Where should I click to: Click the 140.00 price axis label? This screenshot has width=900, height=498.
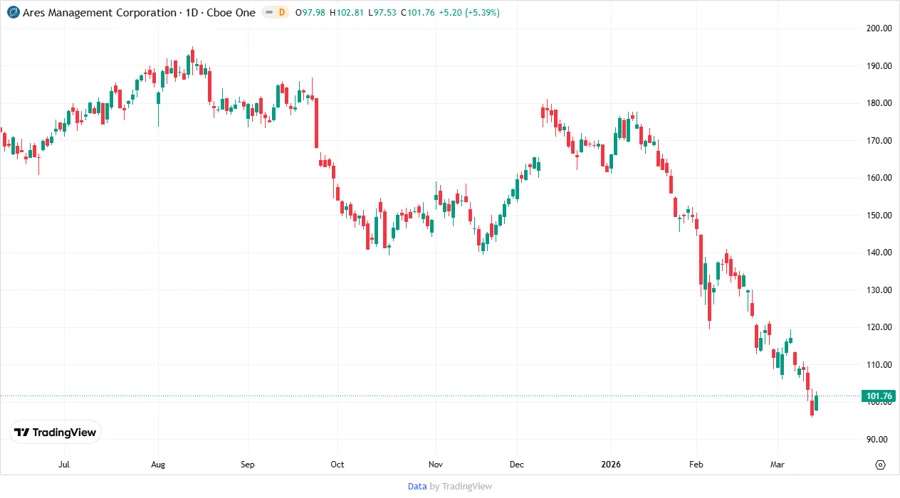tap(879, 252)
